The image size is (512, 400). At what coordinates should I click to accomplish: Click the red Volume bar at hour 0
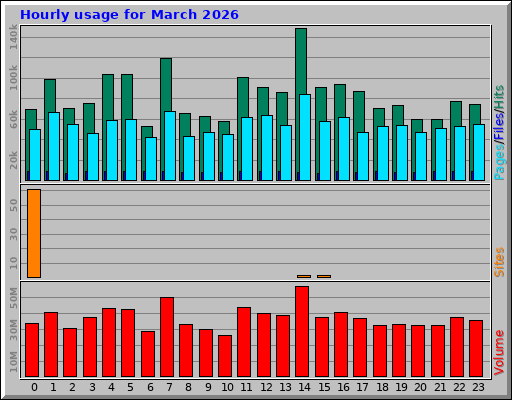(x=32, y=350)
